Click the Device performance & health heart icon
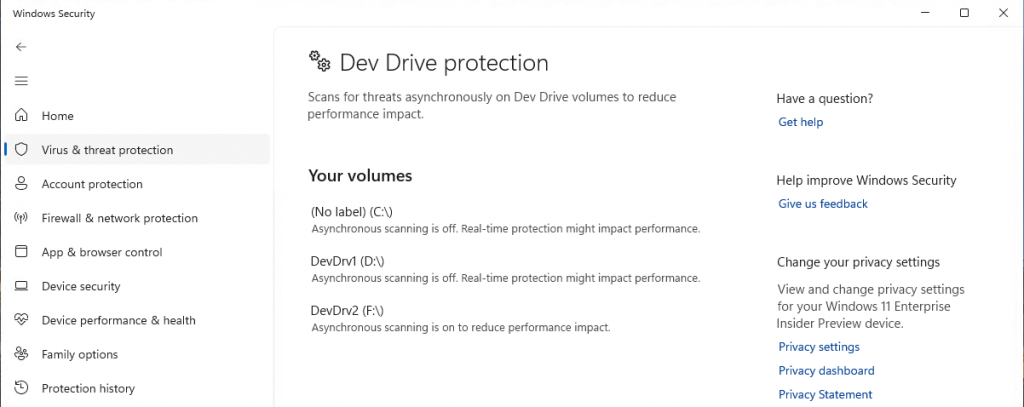Viewport: 1024px width, 407px height. pyautogui.click(x=21, y=320)
